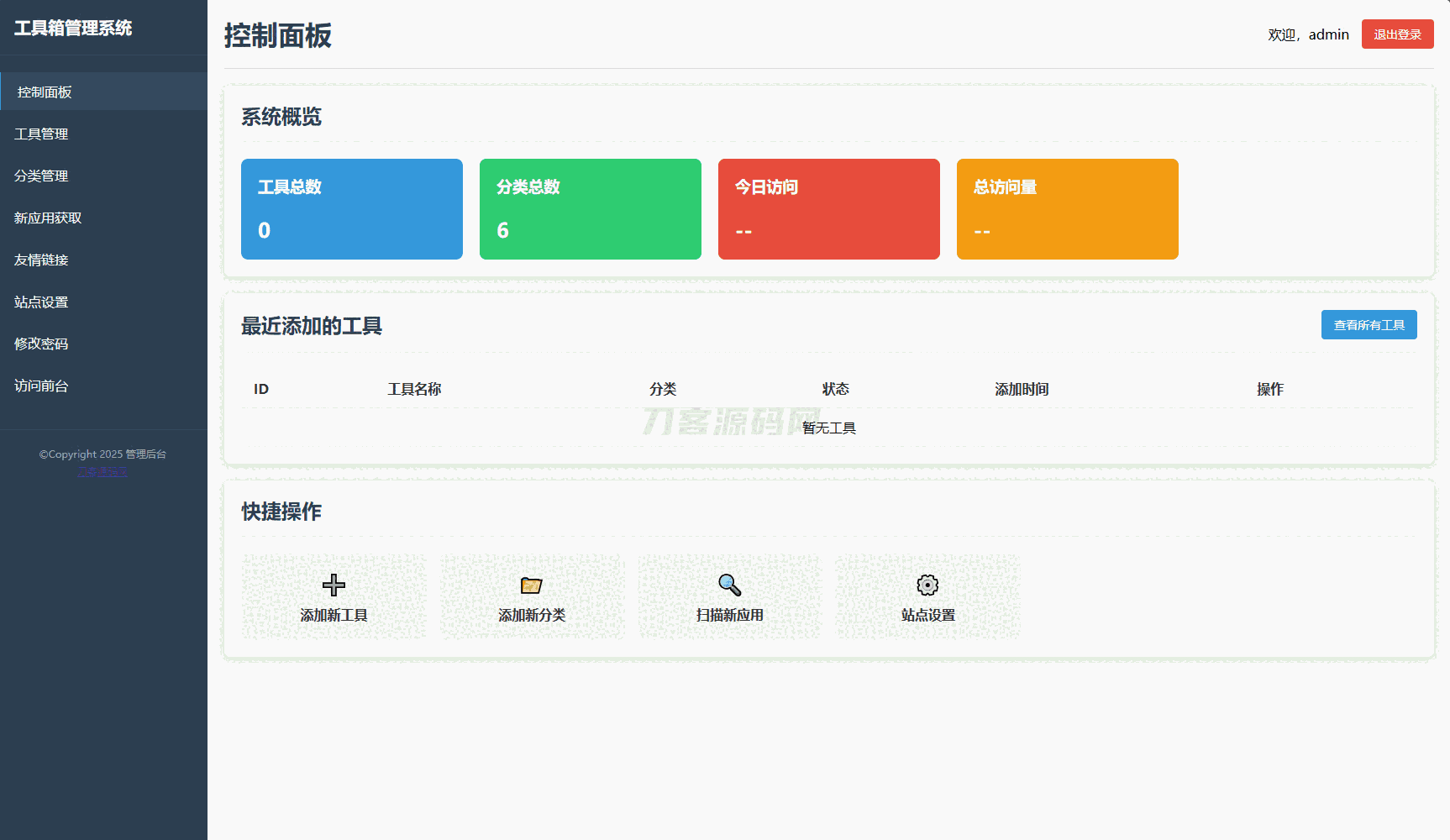This screenshot has width=1450, height=840.
Task: Select 新应用获取 from the sidebar
Action: 48,218
